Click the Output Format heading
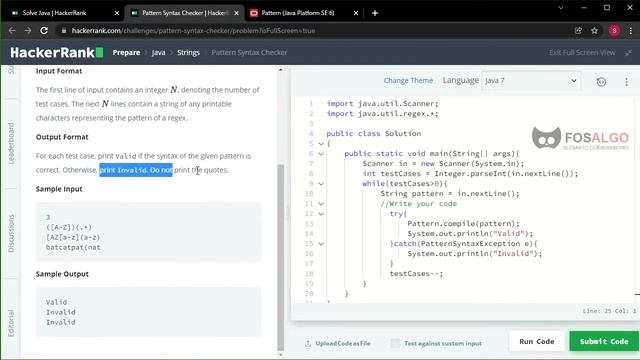 pyautogui.click(x=62, y=137)
